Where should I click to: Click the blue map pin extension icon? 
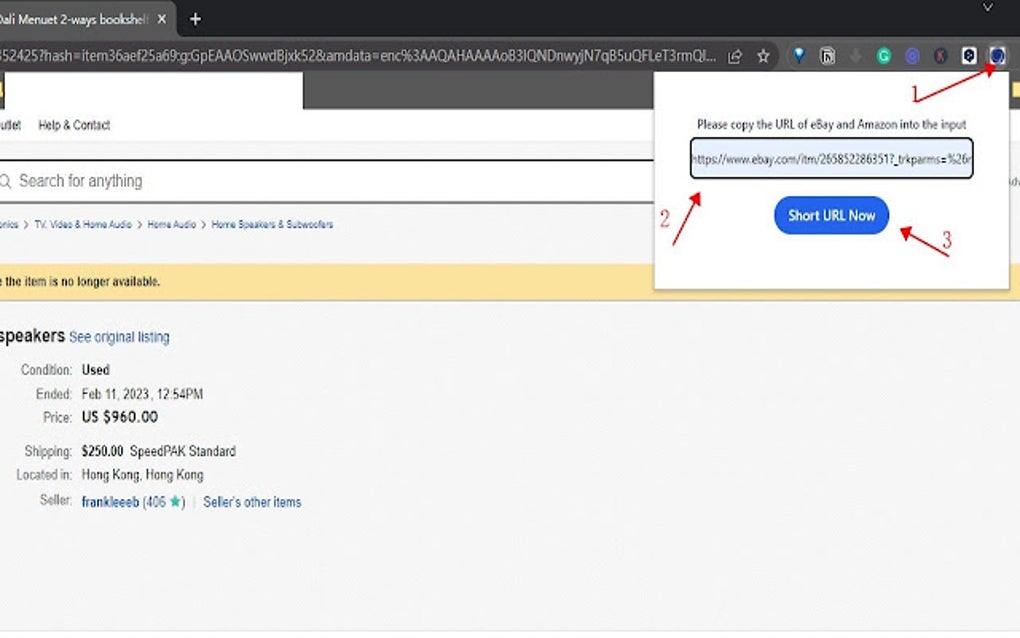pyautogui.click(x=799, y=55)
